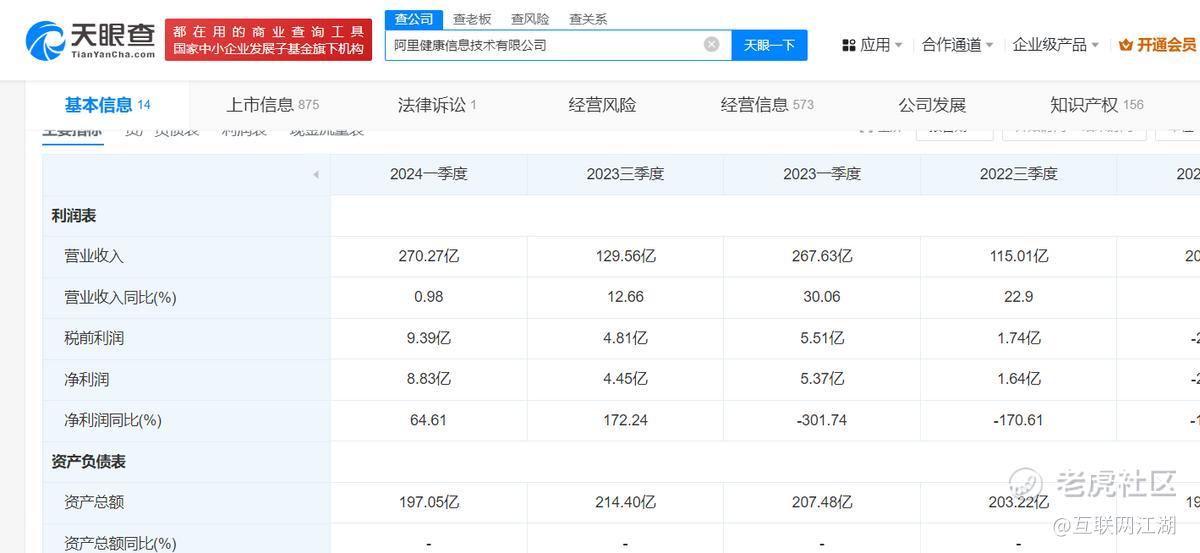Click the -301.74 net profit growth cell
1200x553 pixels.
822,420
